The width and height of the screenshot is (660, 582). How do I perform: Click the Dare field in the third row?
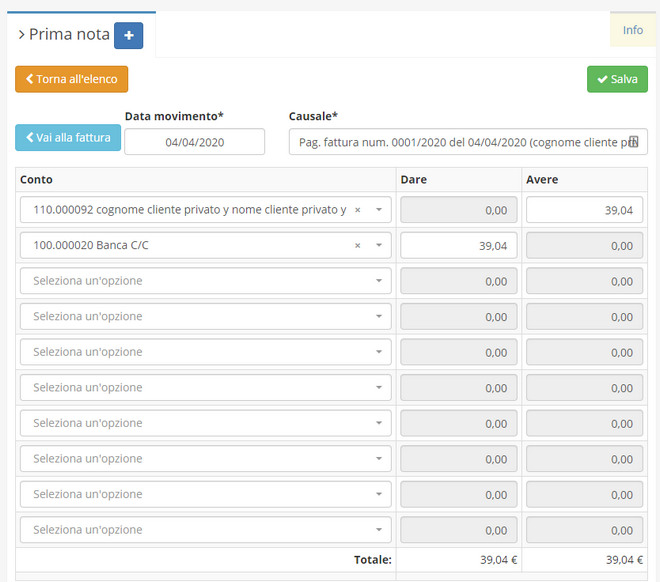pyautogui.click(x=459, y=281)
